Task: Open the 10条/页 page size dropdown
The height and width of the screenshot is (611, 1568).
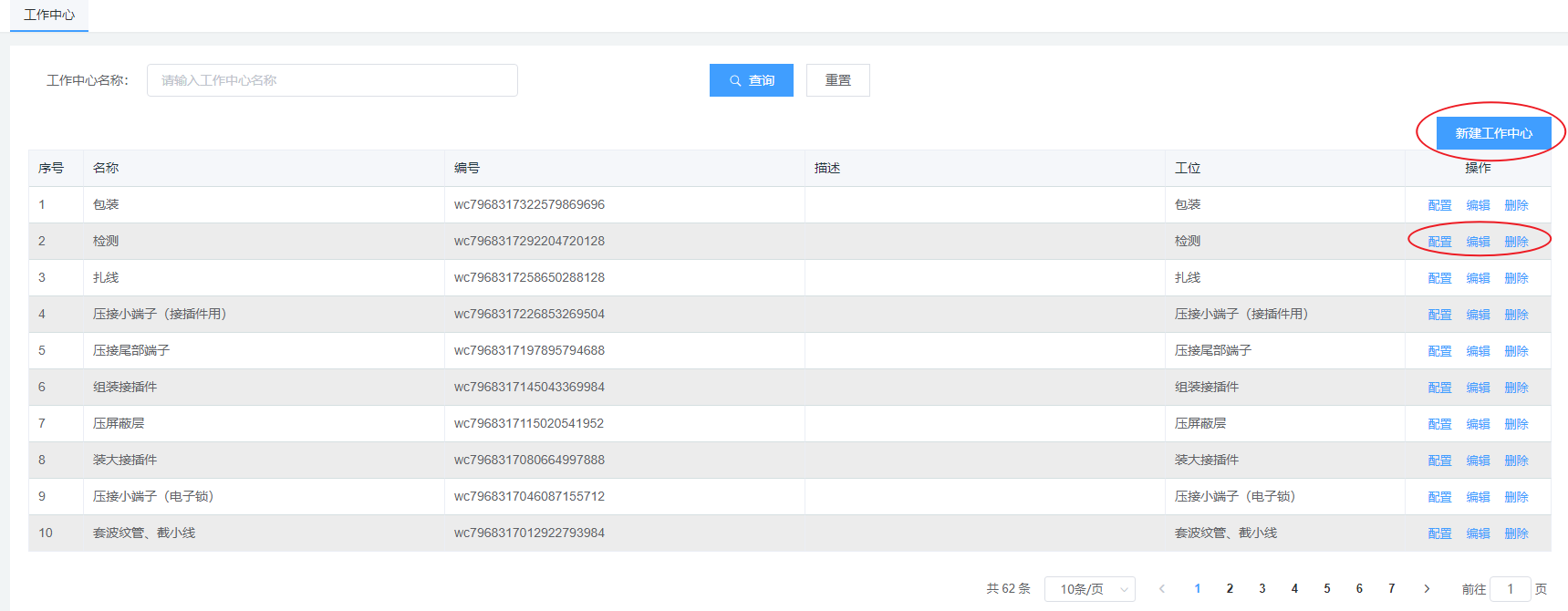Action: tap(1089, 589)
